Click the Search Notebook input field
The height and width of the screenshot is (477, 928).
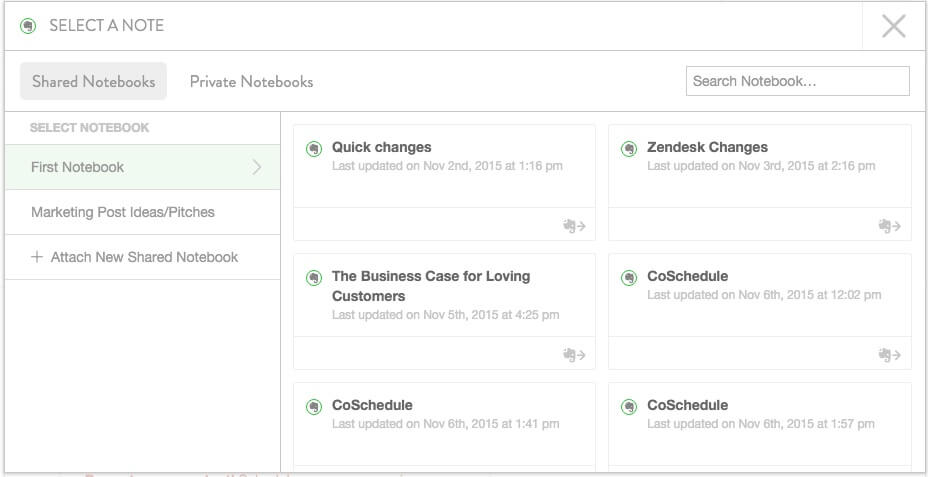click(x=798, y=81)
